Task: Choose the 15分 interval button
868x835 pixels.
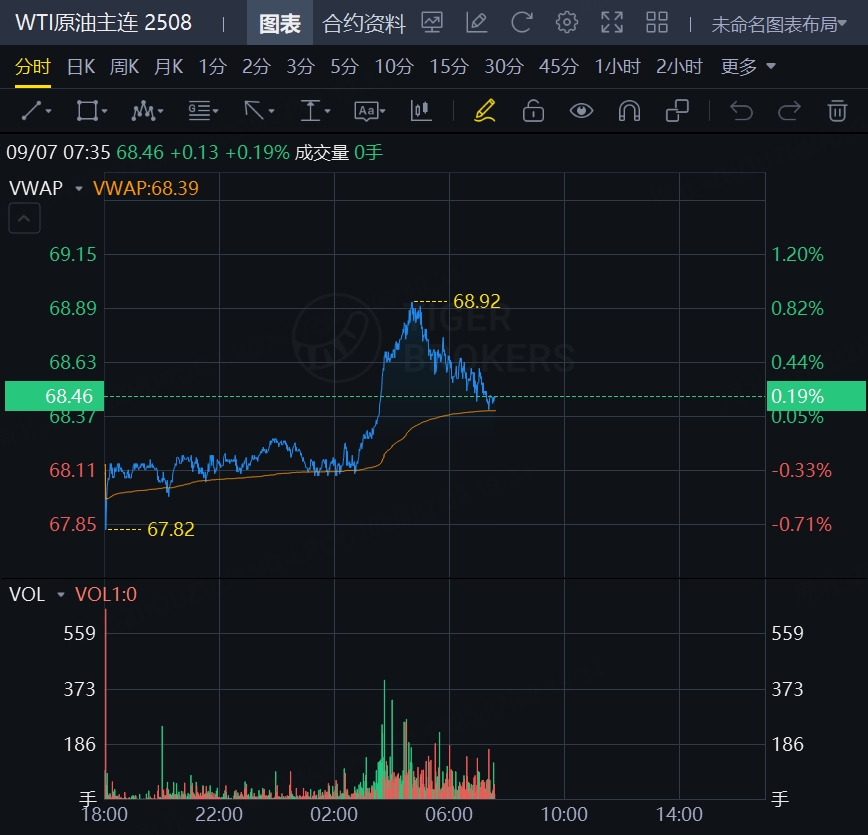Action: [449, 67]
